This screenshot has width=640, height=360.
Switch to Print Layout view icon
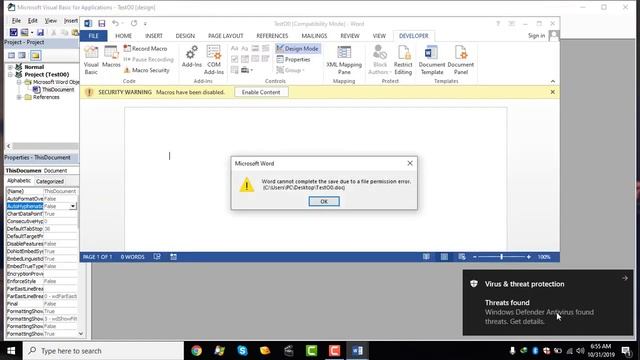[x=444, y=257]
